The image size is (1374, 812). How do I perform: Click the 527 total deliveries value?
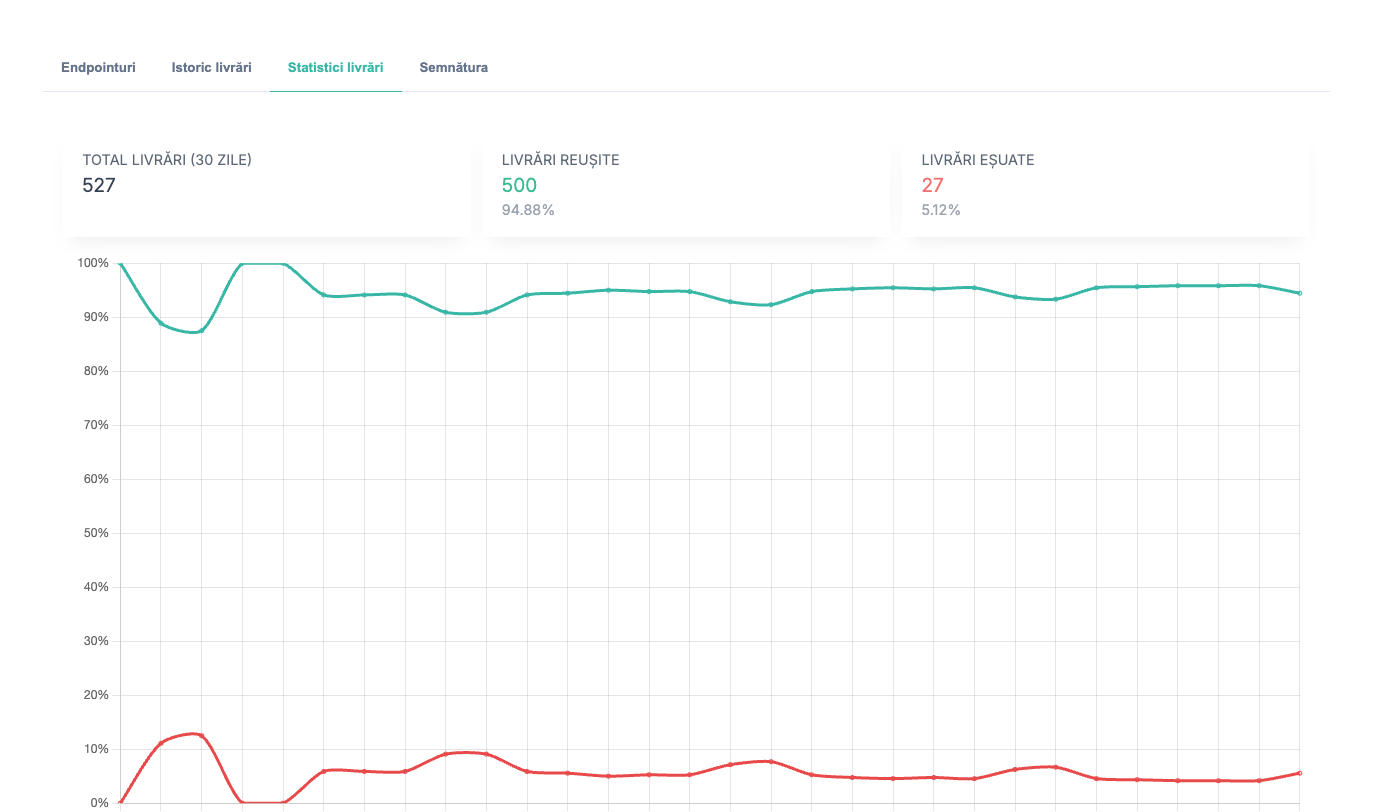[99, 185]
